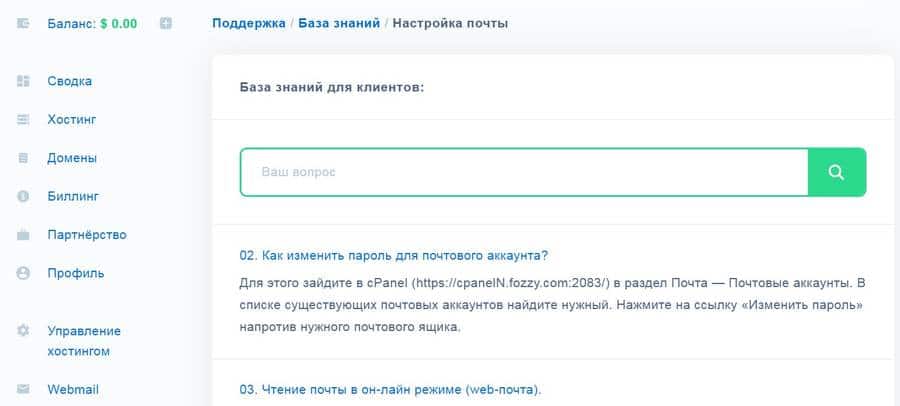This screenshot has width=900, height=406.
Task: Click the Профиль user icon
Action: tap(23, 273)
